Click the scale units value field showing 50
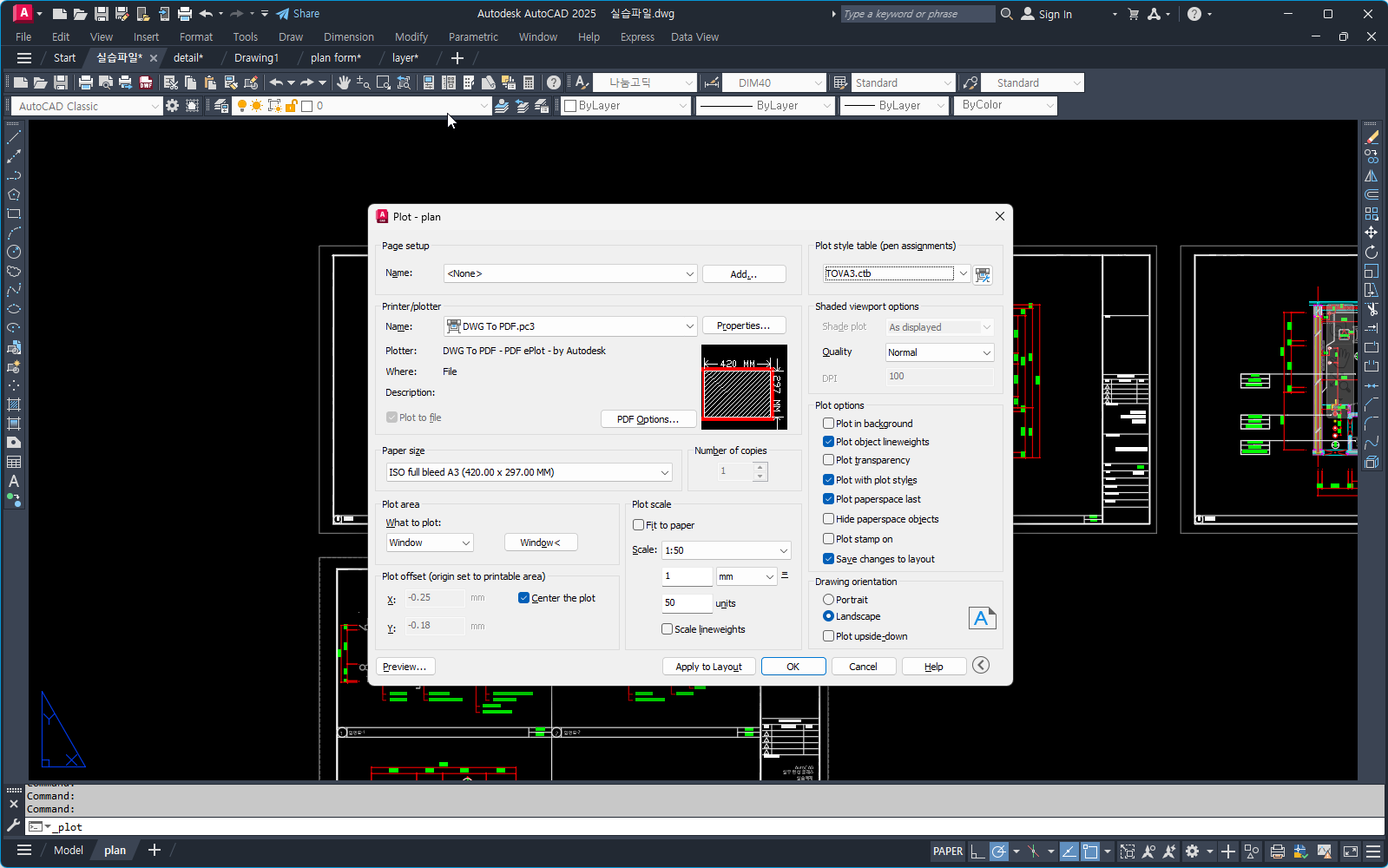 pyautogui.click(x=687, y=602)
